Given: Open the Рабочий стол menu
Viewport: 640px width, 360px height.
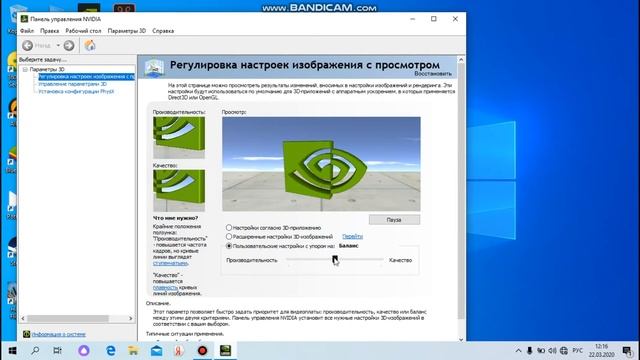Looking at the screenshot, I should [x=83, y=31].
